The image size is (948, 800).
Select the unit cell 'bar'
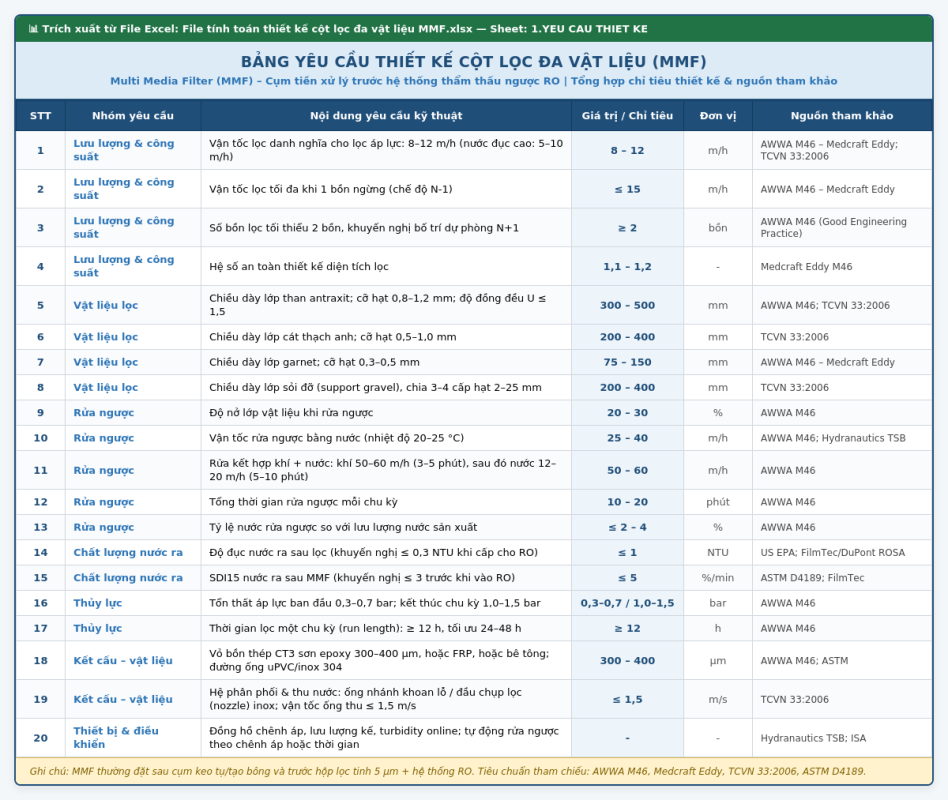(x=718, y=603)
